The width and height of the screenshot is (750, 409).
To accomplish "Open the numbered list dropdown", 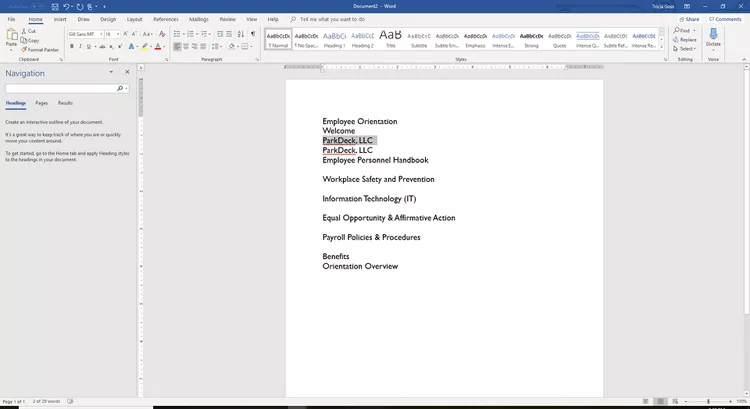I will (x=196, y=34).
